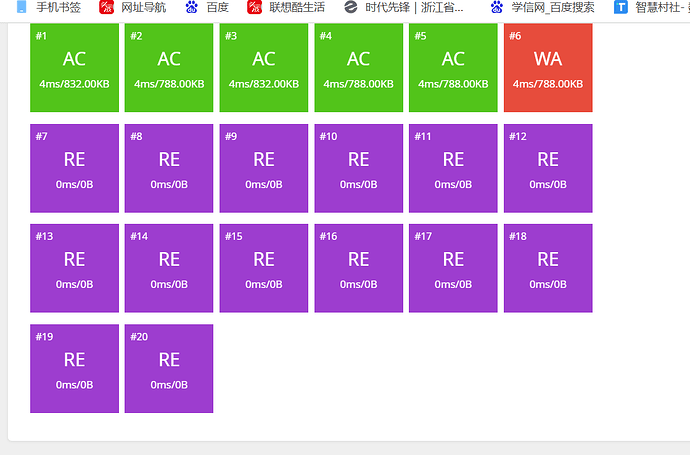Viewport: 690px width, 455px height.
Task: Select test case #6 WA tile
Action: point(548,68)
